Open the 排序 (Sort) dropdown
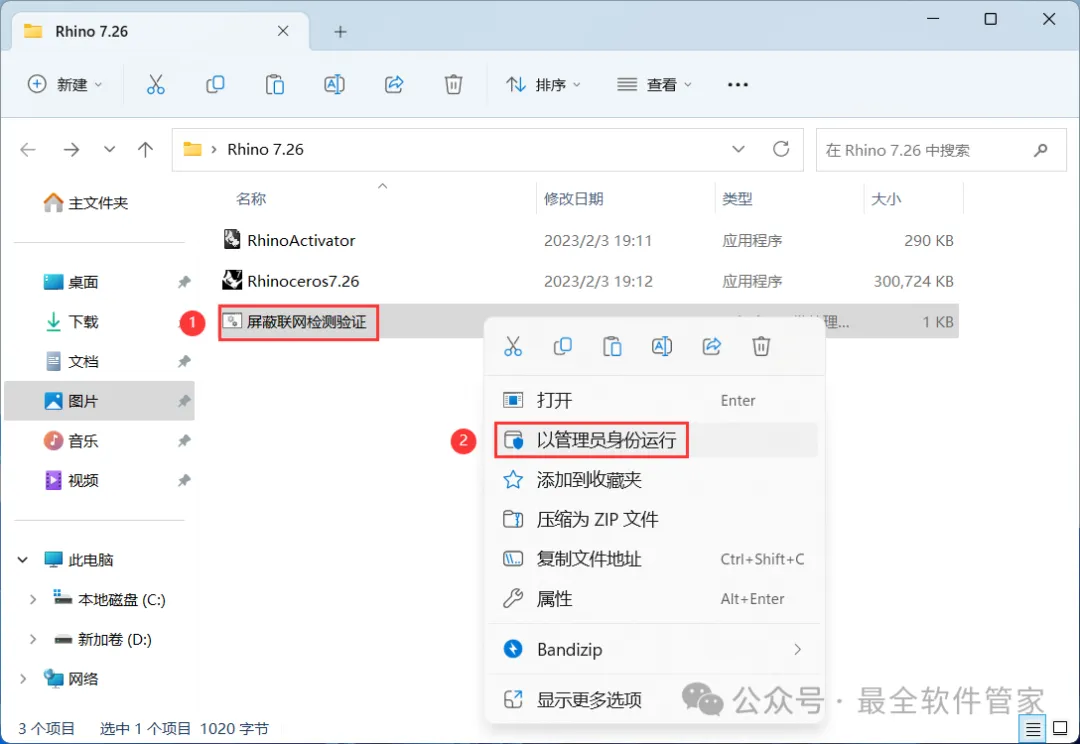The image size is (1080, 744). tap(543, 85)
